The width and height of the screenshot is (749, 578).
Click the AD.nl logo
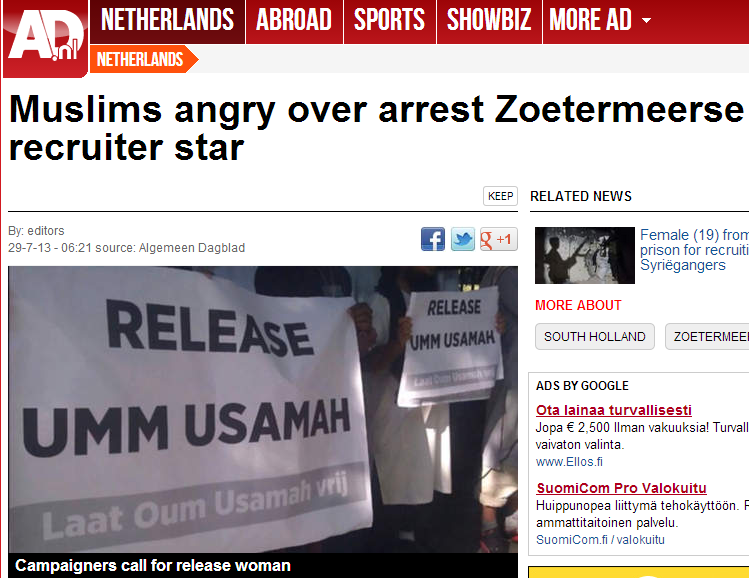(x=45, y=38)
